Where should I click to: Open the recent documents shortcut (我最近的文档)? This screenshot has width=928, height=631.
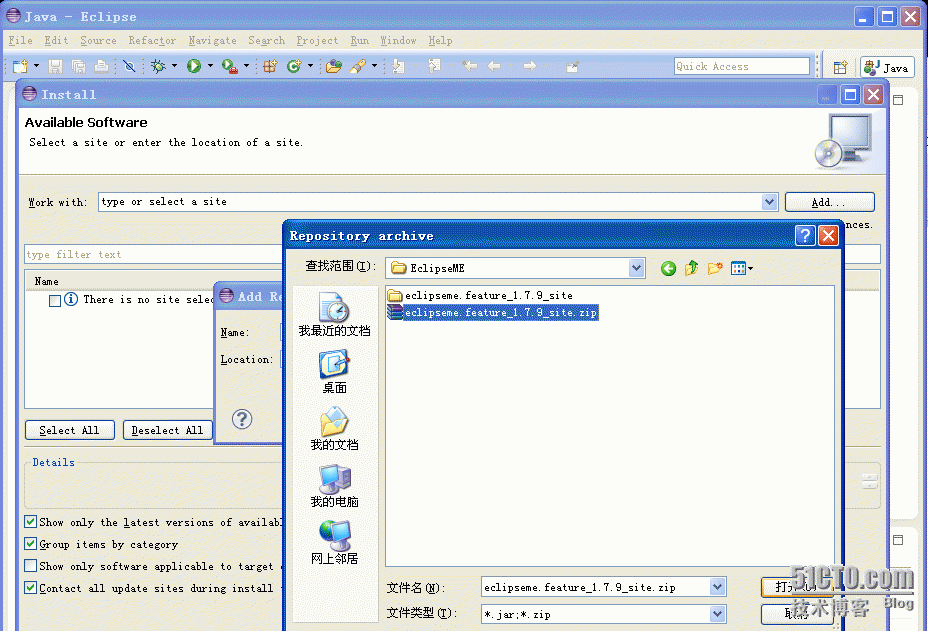point(334,314)
